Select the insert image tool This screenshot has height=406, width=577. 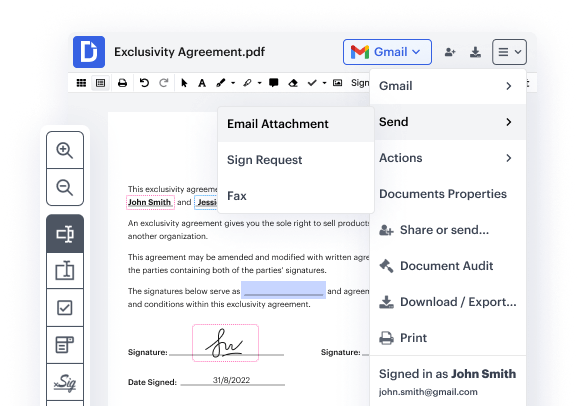337,83
